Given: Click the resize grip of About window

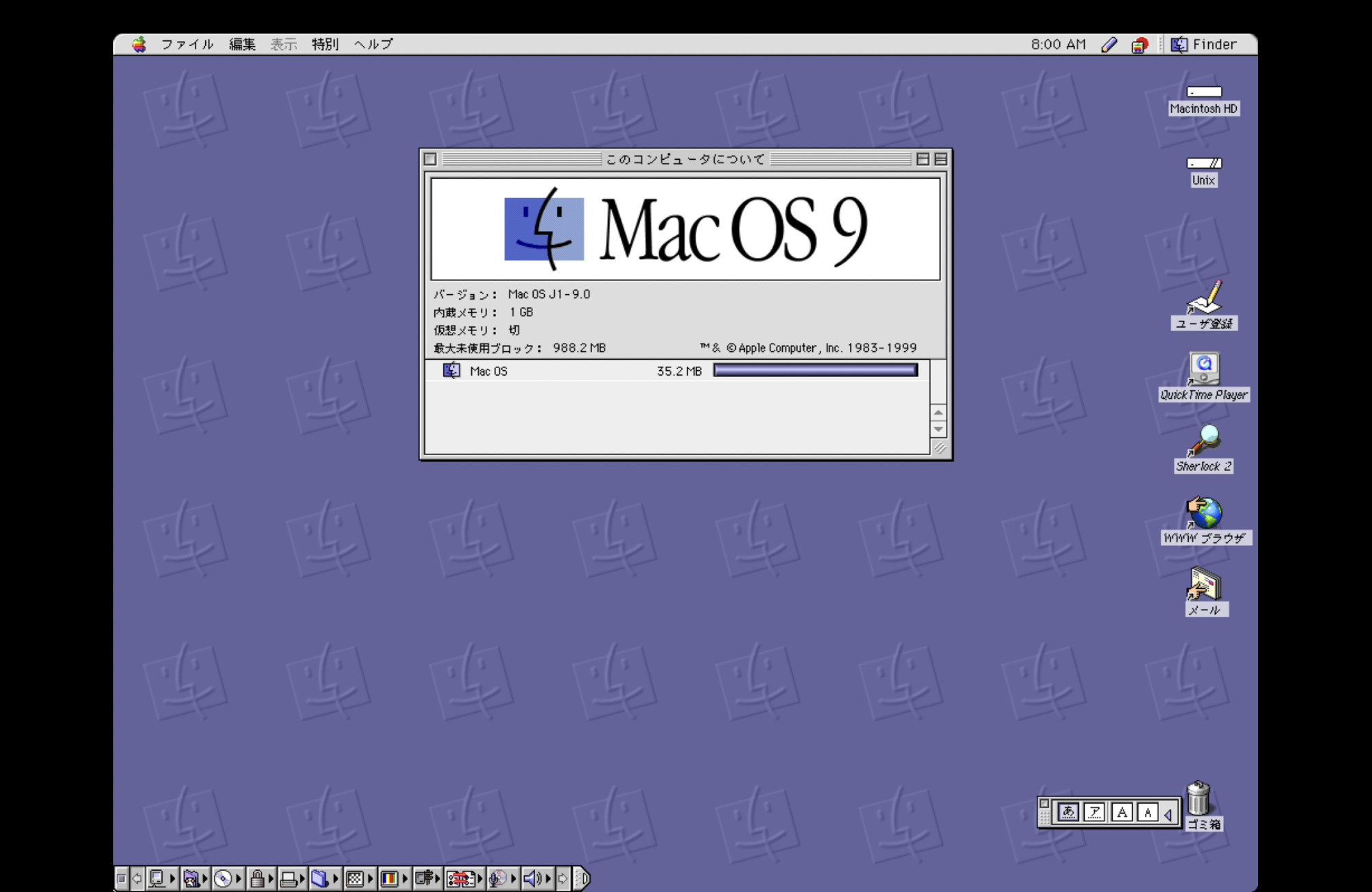Looking at the screenshot, I should click(939, 447).
